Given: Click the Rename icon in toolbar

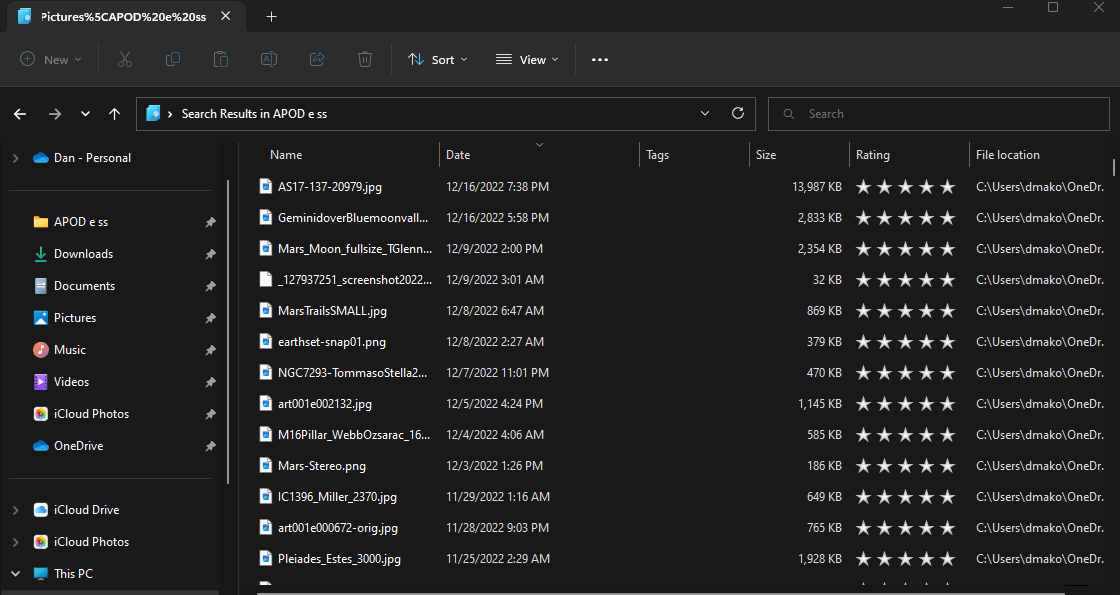Looking at the screenshot, I should 269,60.
